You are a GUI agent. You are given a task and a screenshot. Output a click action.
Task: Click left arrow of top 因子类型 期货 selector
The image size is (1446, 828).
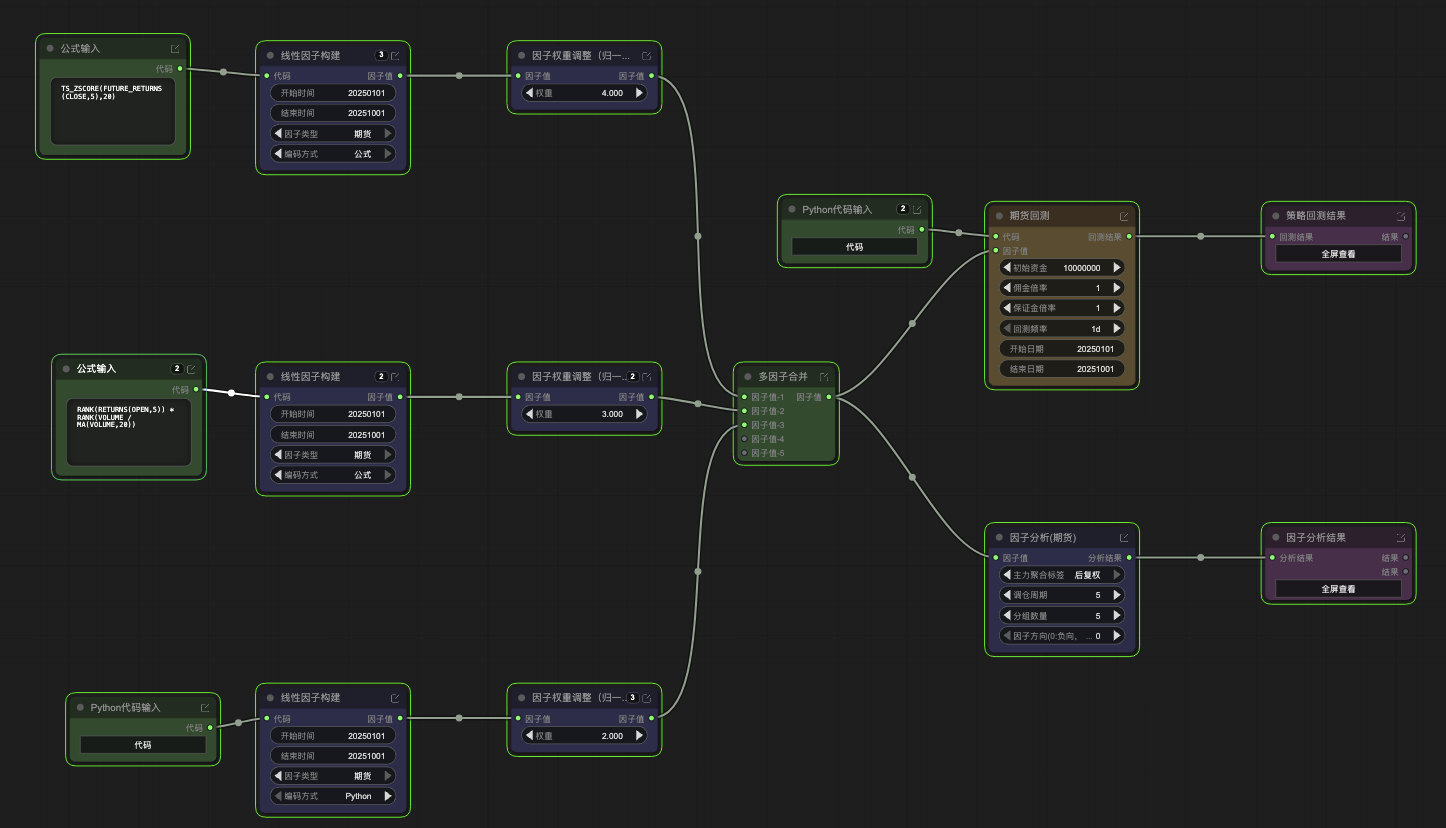[x=278, y=133]
